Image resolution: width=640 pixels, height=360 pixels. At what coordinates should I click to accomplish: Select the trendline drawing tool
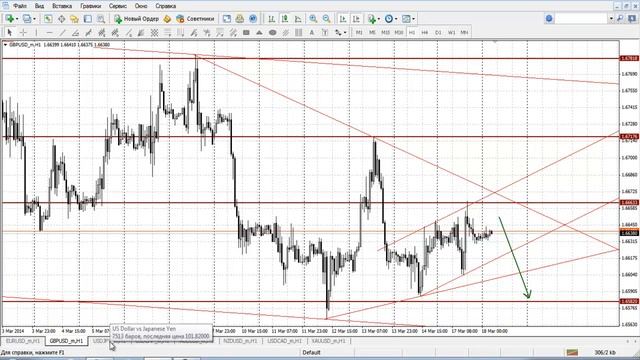point(62,32)
